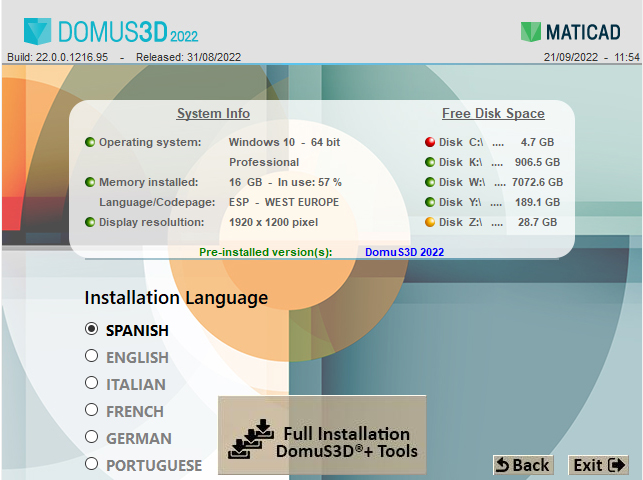The height and width of the screenshot is (480, 643).
Task: Choose ITALIAN radio button
Action: click(x=91, y=383)
